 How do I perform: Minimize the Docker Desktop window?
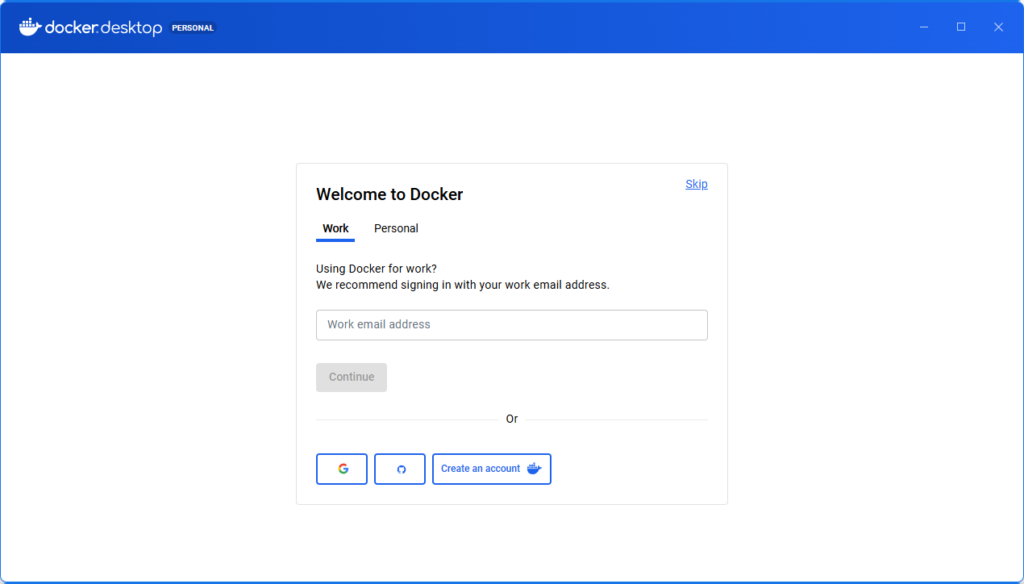point(924,27)
